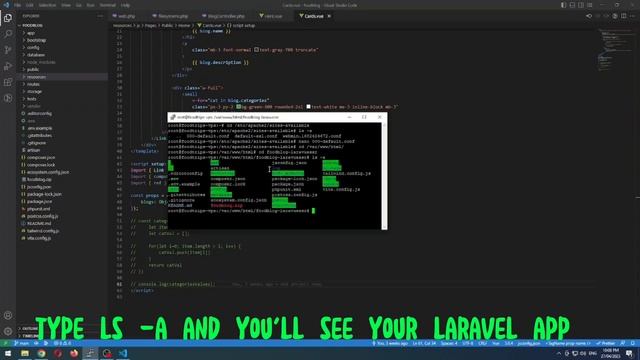Open the Extensions view
Viewport: 640px width, 360px height.
8,82
